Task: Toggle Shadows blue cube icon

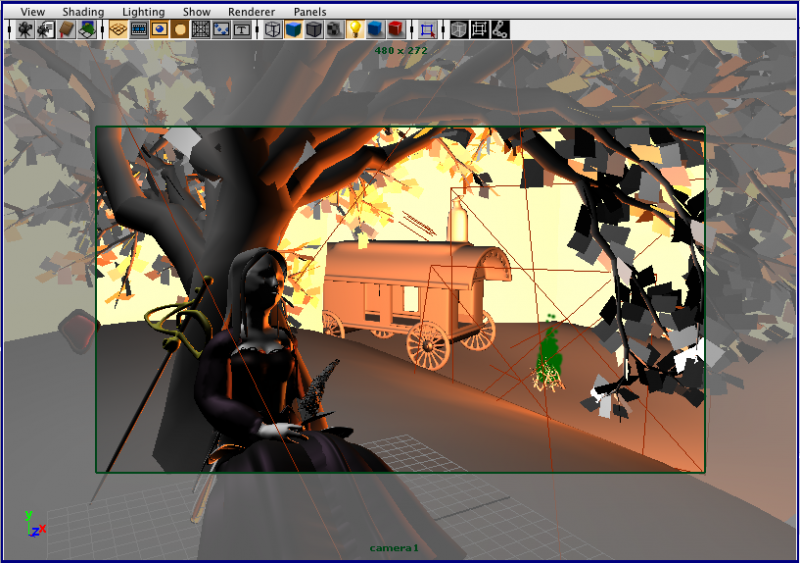Action: 376,30
